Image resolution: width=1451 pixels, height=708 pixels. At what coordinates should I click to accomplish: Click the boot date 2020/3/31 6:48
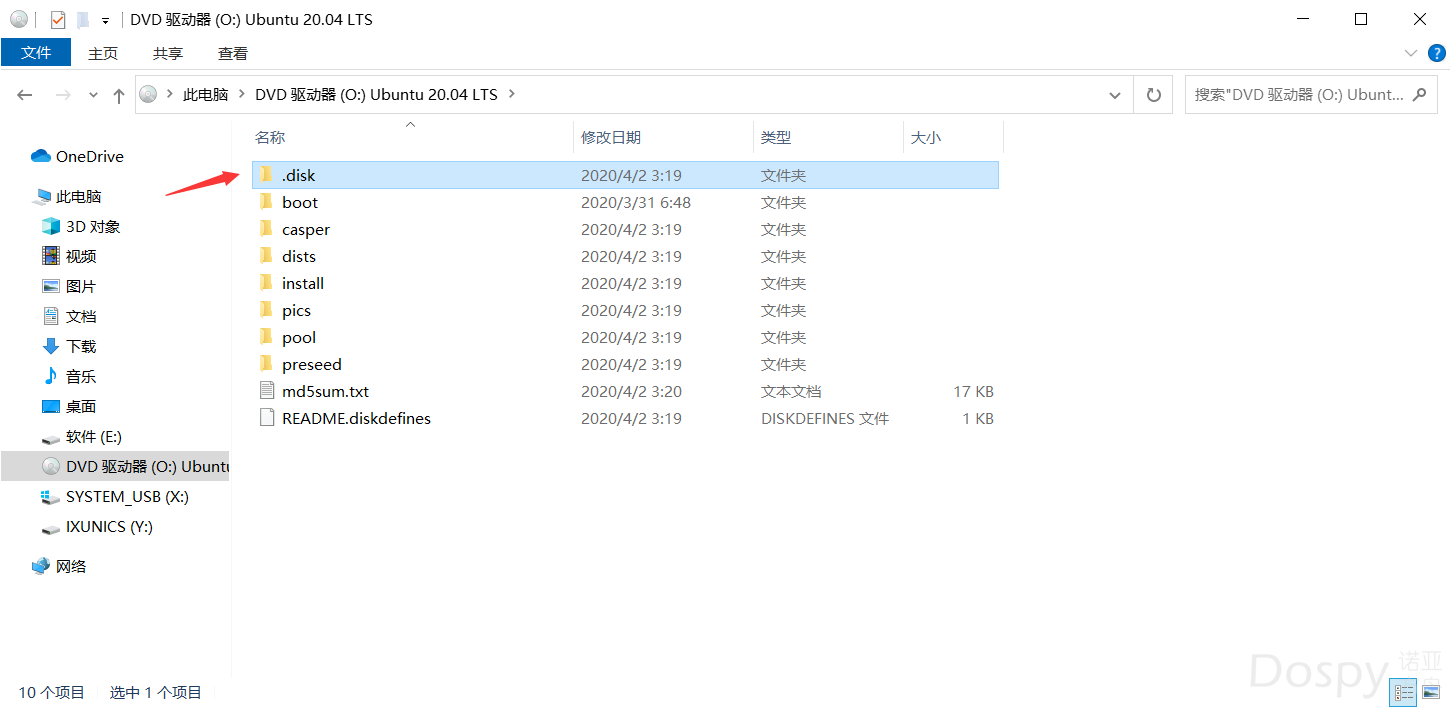click(x=636, y=202)
